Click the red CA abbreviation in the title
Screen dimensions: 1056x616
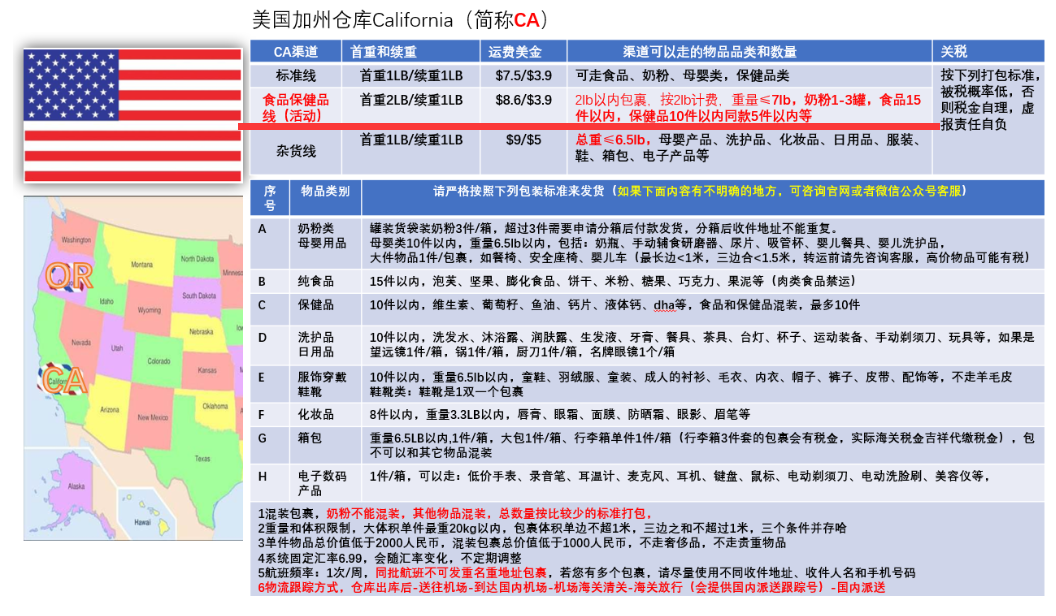(x=527, y=20)
